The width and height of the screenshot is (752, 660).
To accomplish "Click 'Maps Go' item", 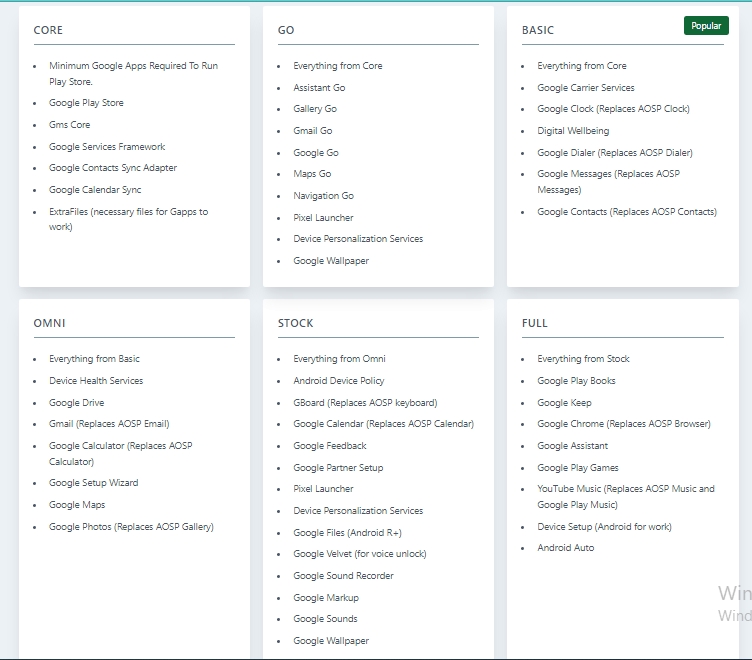I will click(312, 174).
